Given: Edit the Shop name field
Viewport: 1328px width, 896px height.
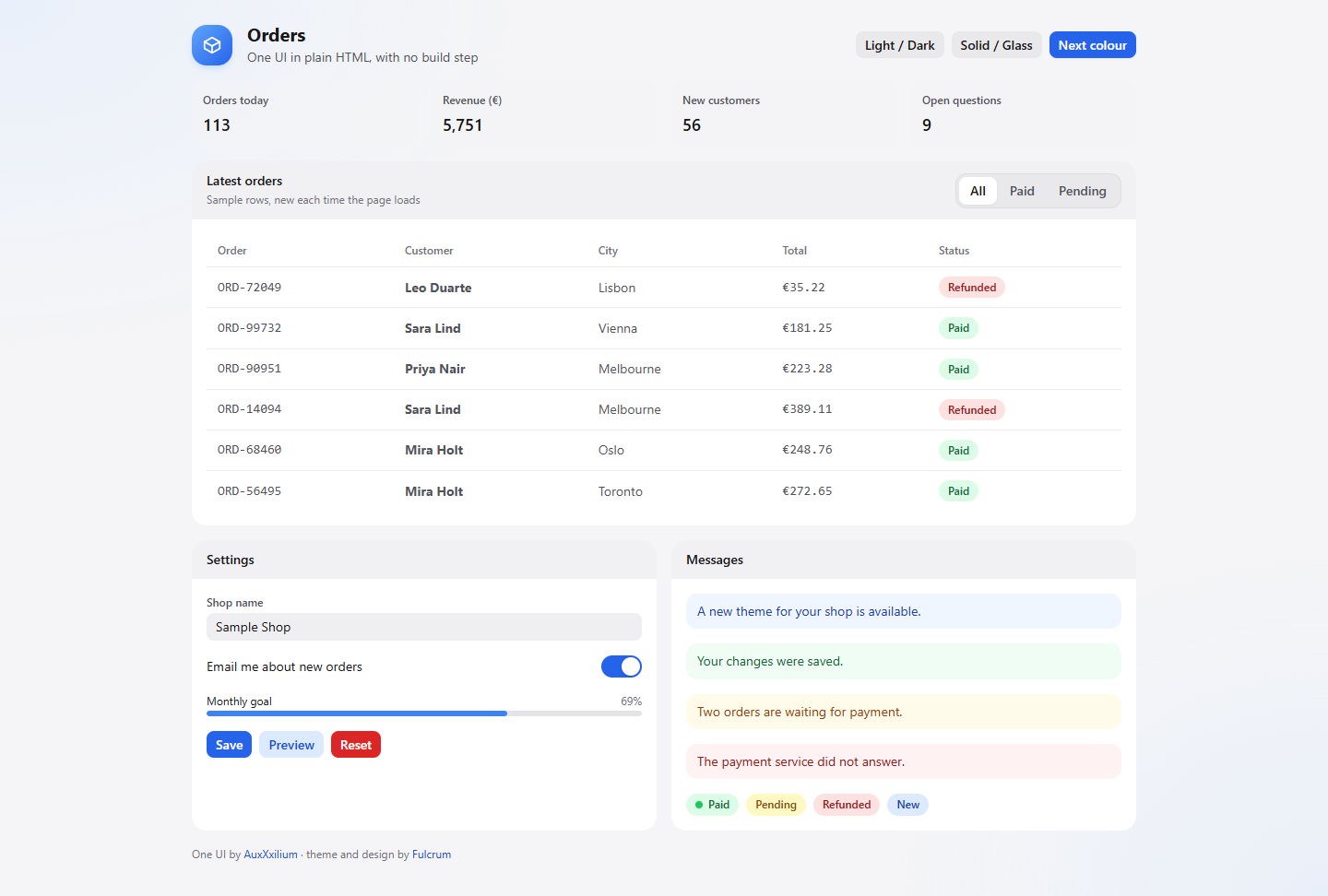Looking at the screenshot, I should coord(424,627).
